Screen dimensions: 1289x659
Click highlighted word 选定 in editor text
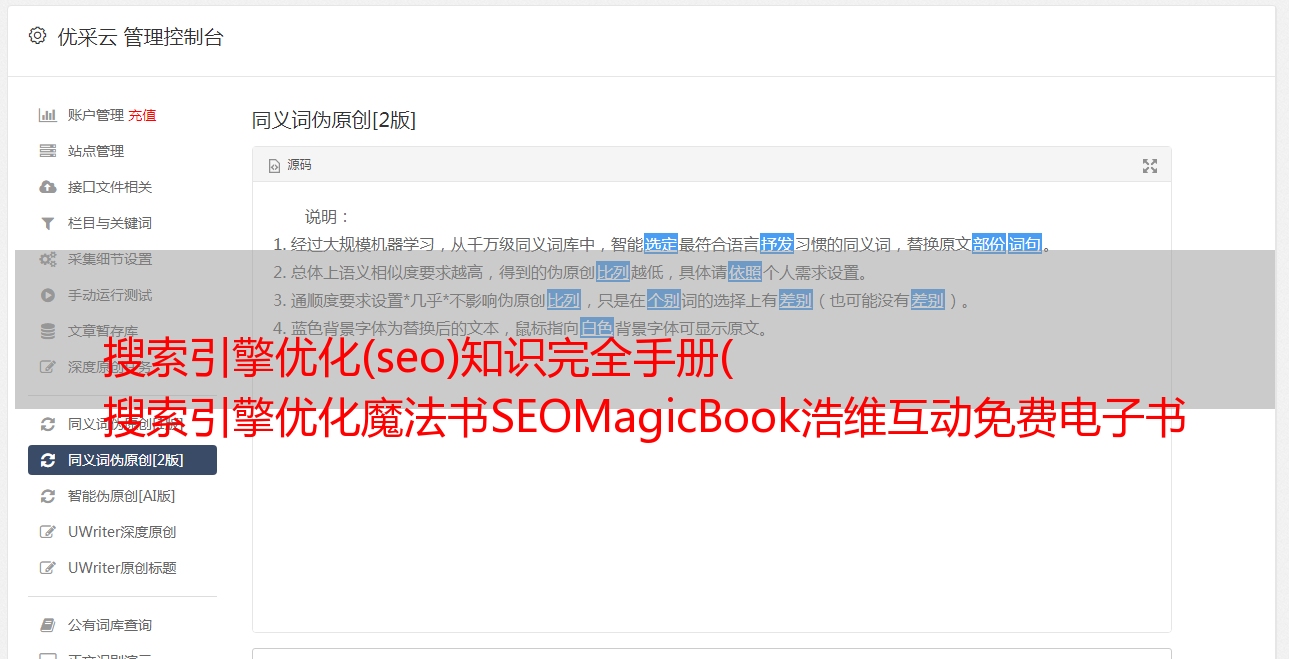pyautogui.click(x=661, y=244)
